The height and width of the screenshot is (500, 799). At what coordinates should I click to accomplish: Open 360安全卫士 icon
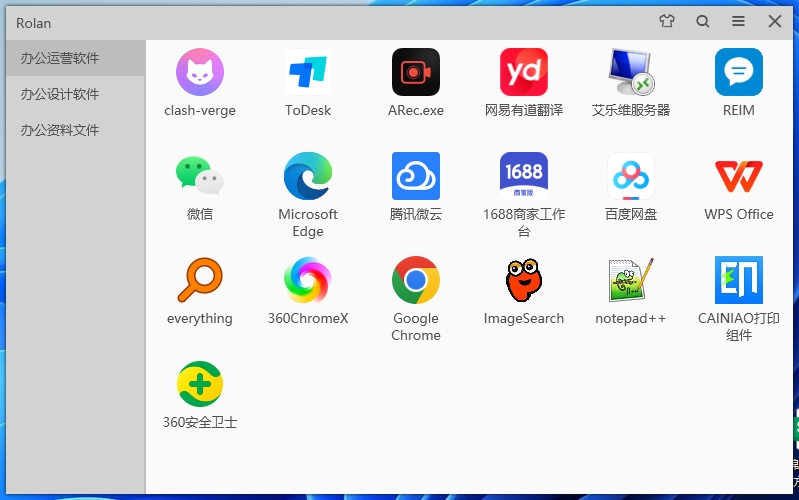coord(200,384)
